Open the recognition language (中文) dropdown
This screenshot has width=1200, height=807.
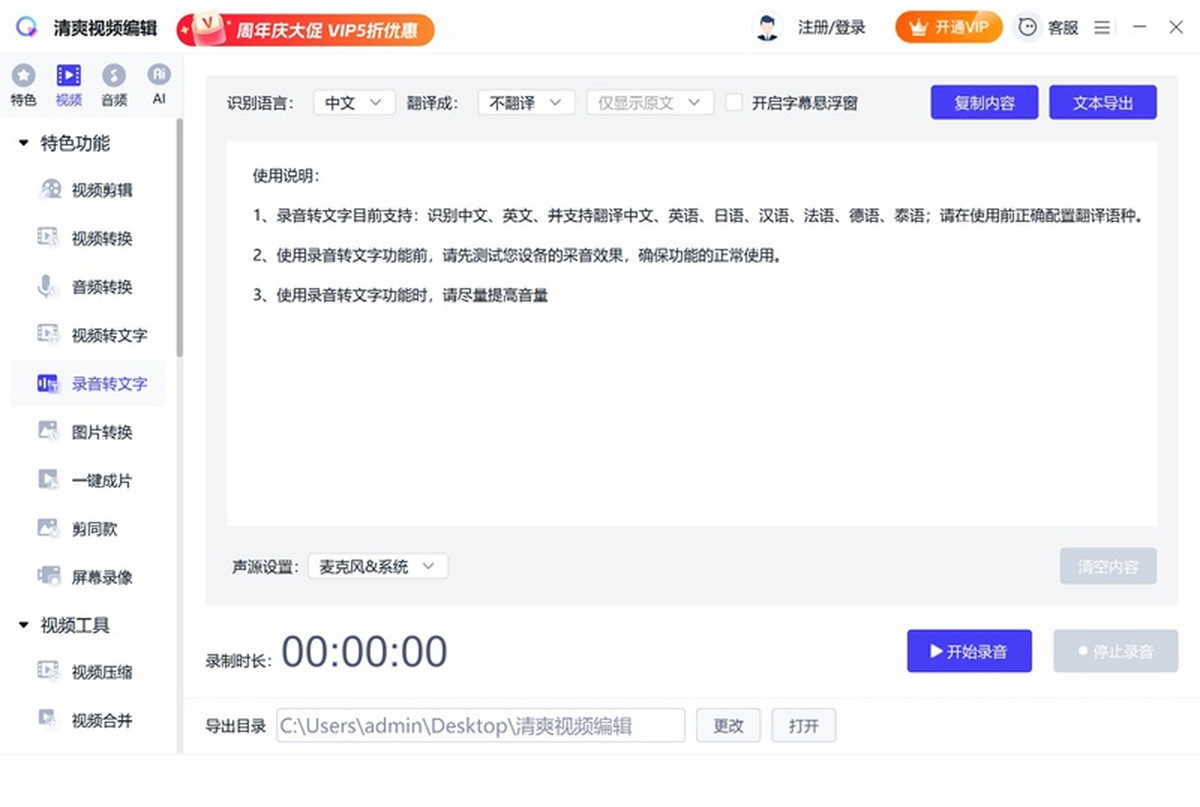(x=354, y=102)
